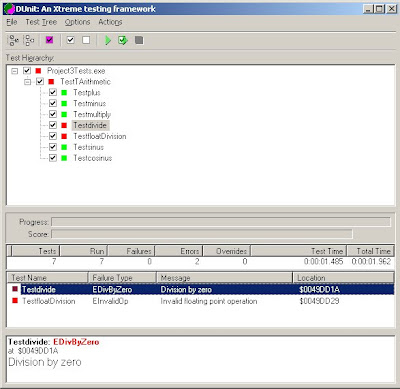Click the Errors column header
The width and height of the screenshot is (400, 389).
point(179,251)
